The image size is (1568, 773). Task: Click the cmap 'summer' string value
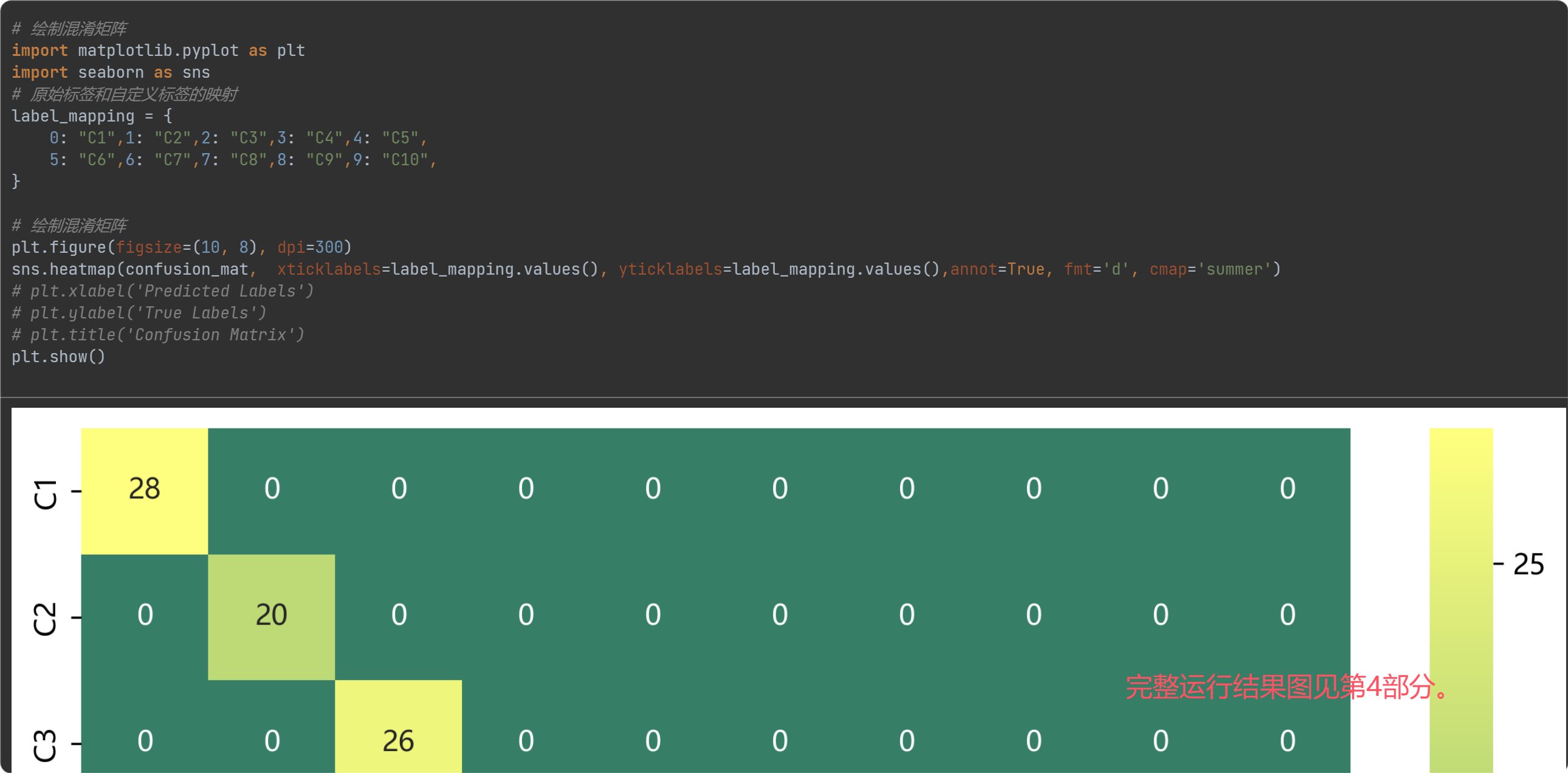click(1234, 269)
